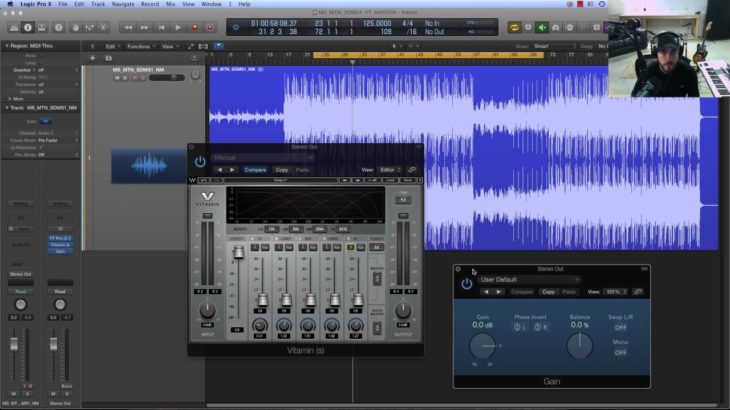This screenshot has width=730, height=410.
Task: Open Gain User Default preset dropdown
Action: [x=529, y=279]
